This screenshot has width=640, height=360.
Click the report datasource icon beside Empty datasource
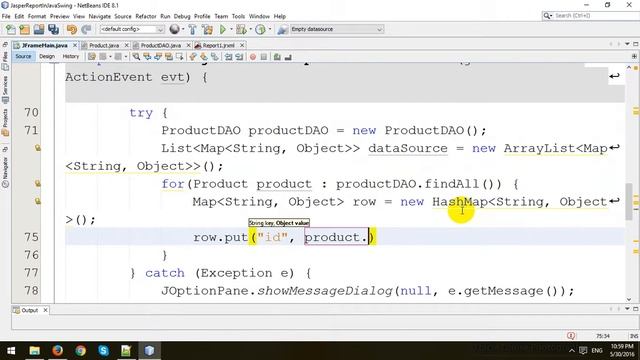coord(282,29)
